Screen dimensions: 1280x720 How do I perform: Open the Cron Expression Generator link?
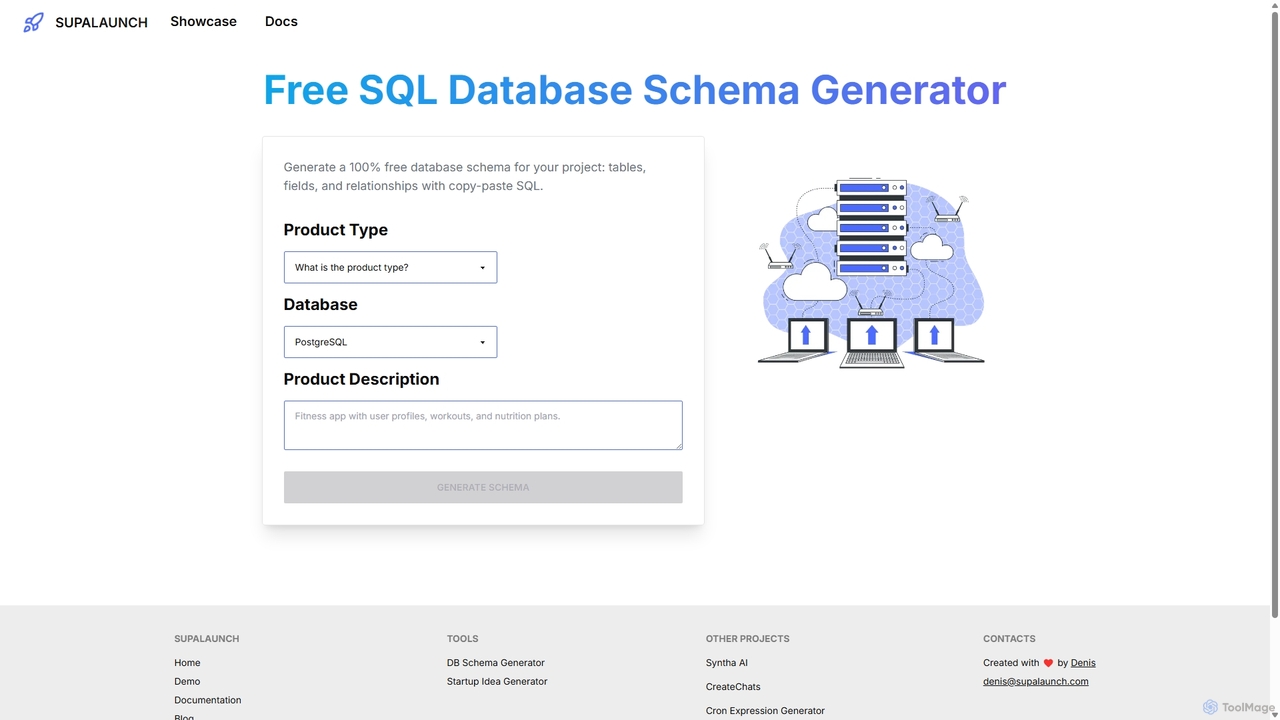[765, 711]
